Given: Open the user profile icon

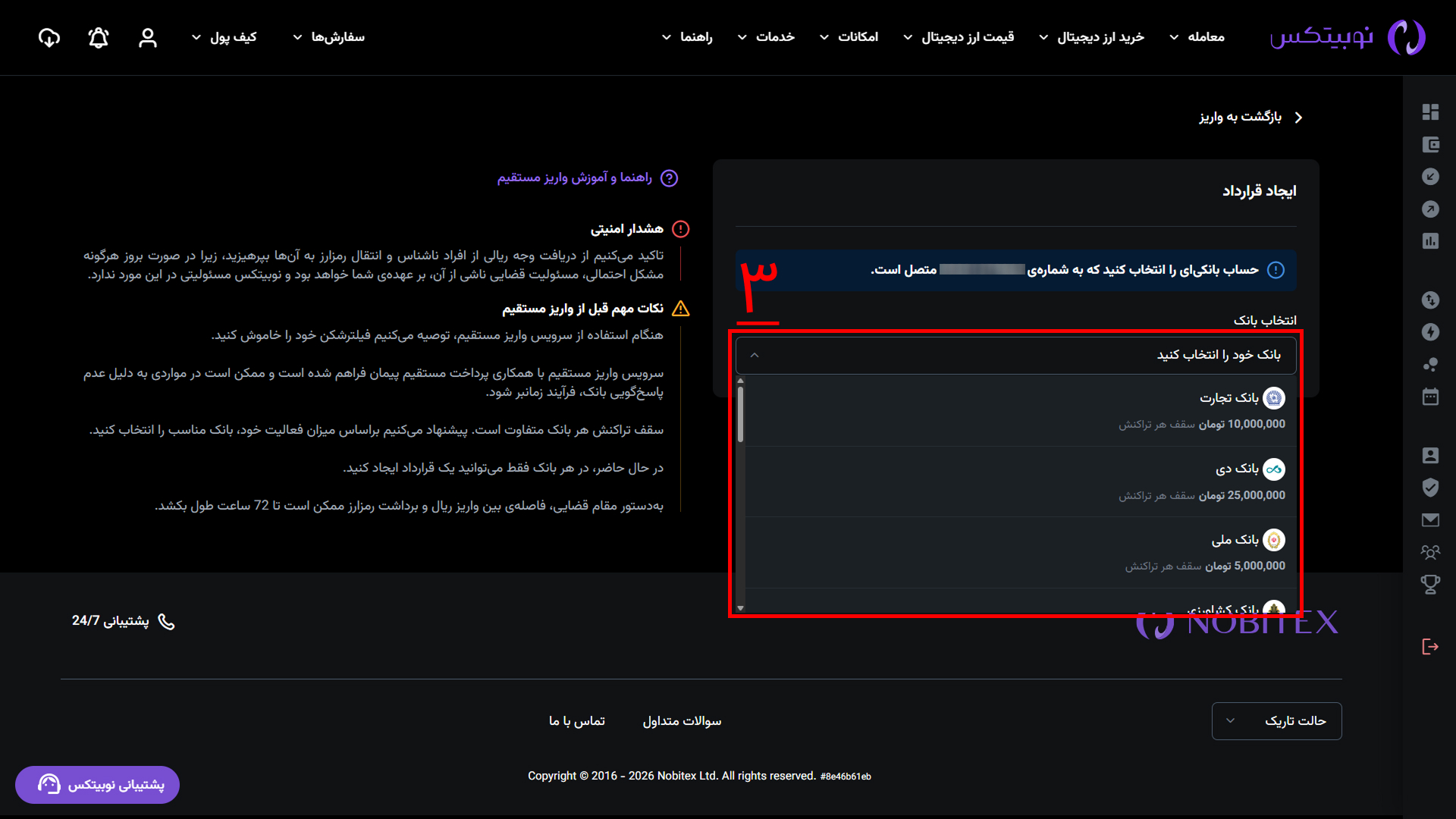Looking at the screenshot, I should tap(148, 38).
